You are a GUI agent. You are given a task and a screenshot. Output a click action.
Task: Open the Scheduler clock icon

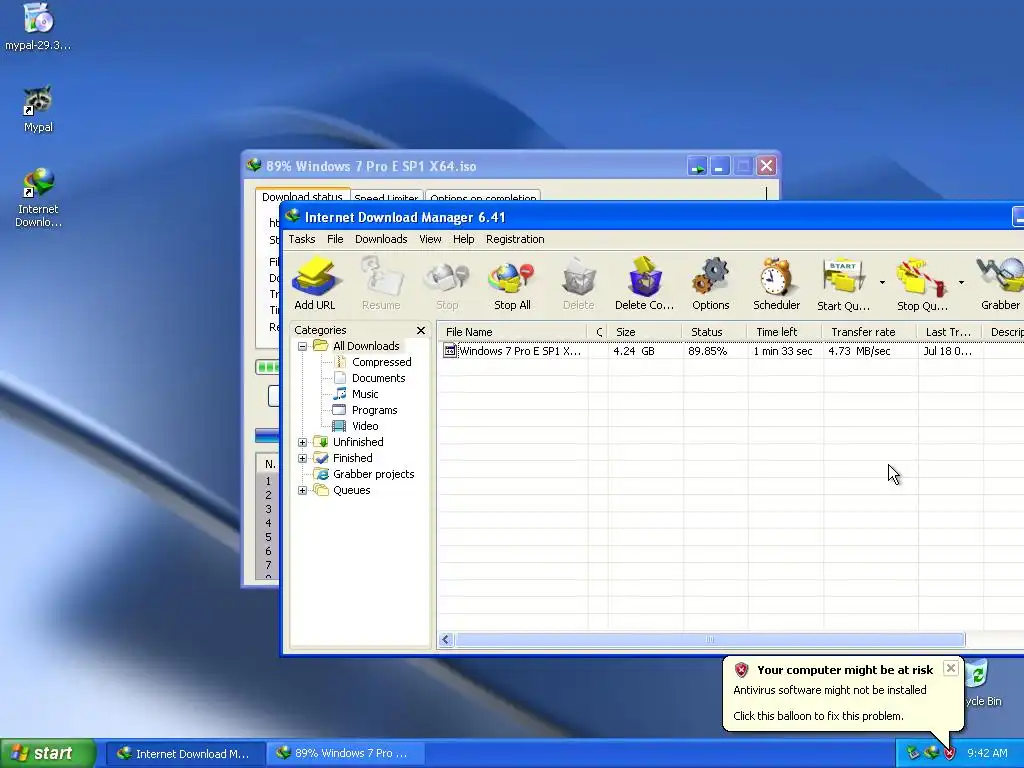(776, 283)
